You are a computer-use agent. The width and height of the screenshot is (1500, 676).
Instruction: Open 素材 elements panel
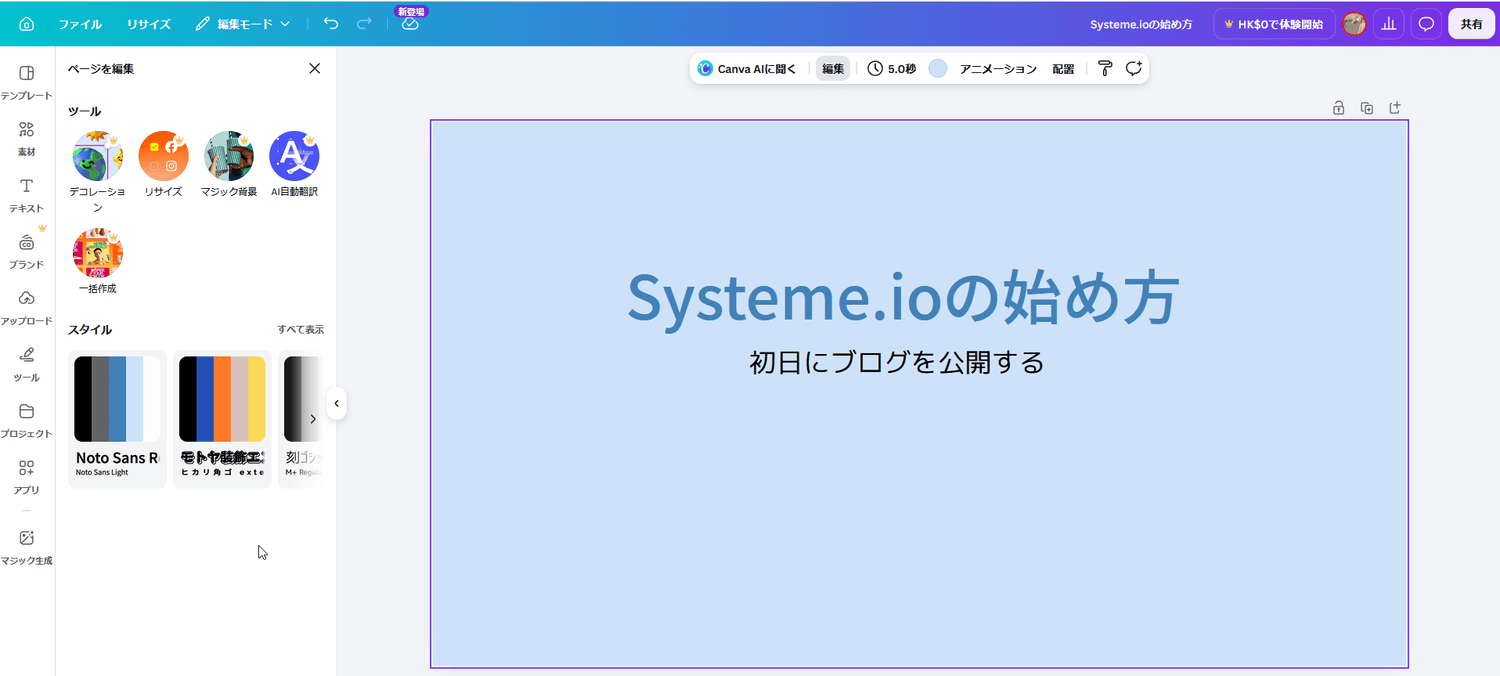pos(27,138)
